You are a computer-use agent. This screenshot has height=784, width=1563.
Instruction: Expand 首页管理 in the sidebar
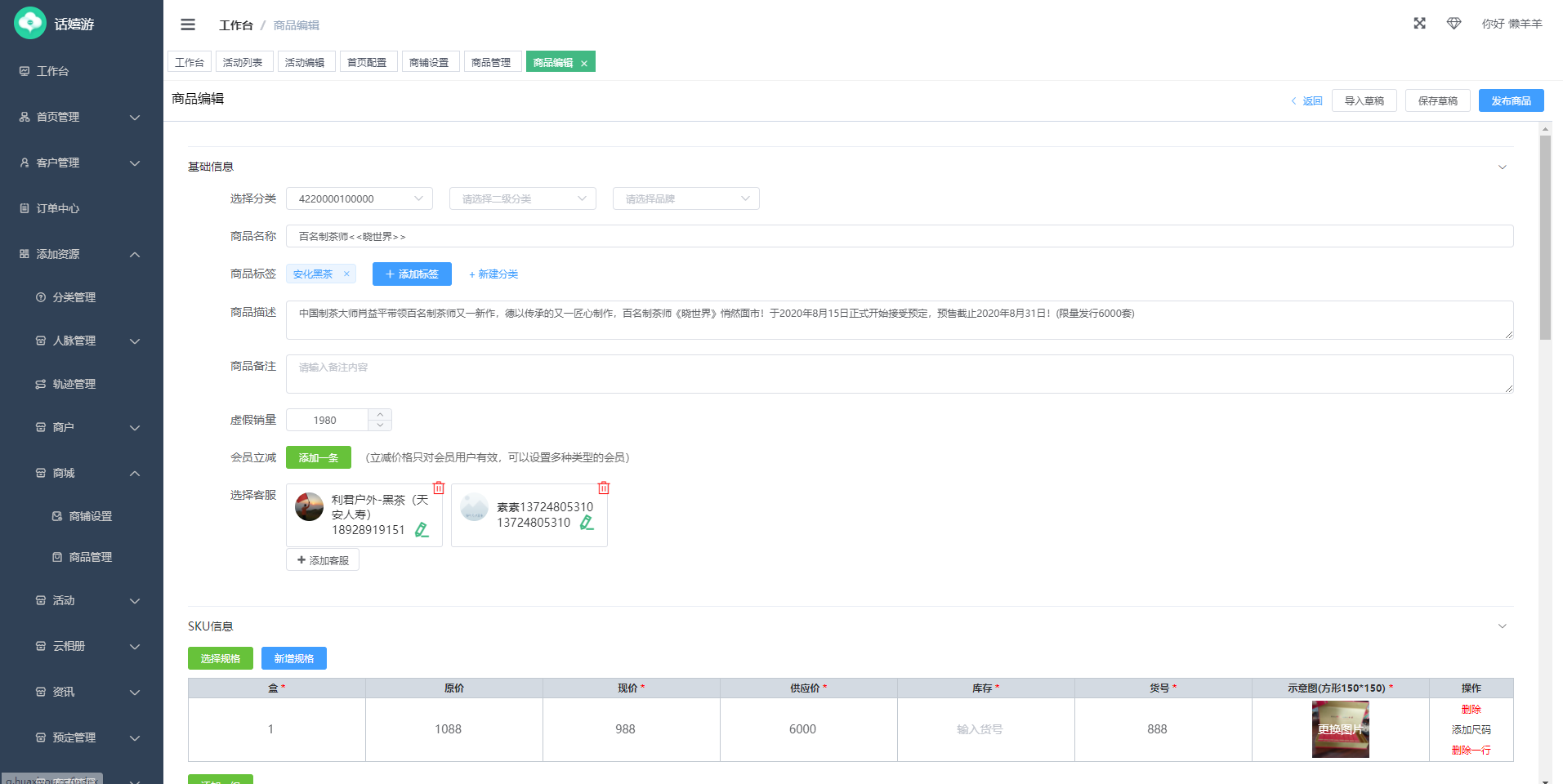pyautogui.click(x=82, y=117)
